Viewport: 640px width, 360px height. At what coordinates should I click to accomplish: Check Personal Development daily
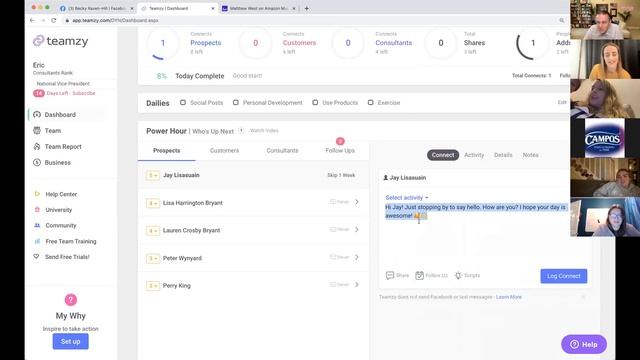[x=236, y=102]
